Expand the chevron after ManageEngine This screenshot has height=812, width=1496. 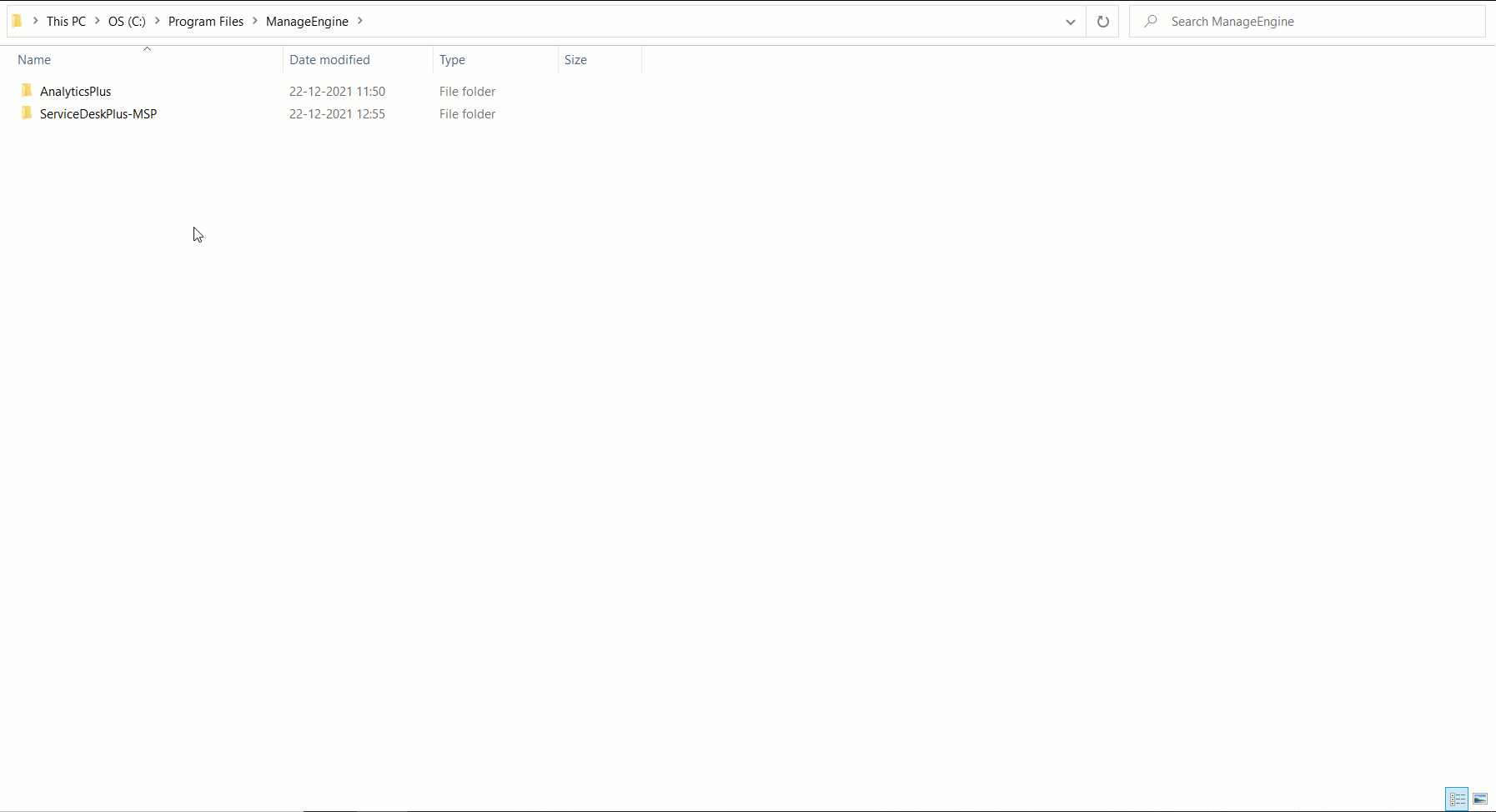click(x=359, y=21)
